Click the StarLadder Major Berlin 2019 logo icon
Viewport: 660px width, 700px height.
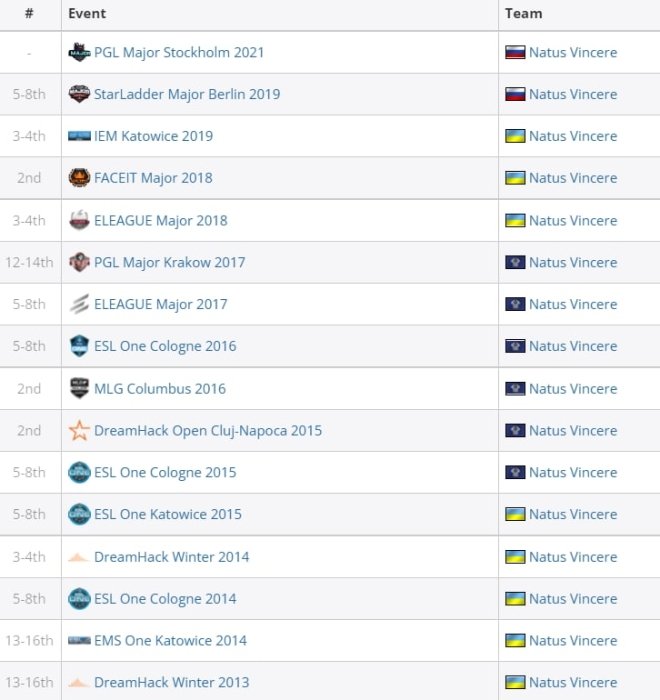(79, 94)
